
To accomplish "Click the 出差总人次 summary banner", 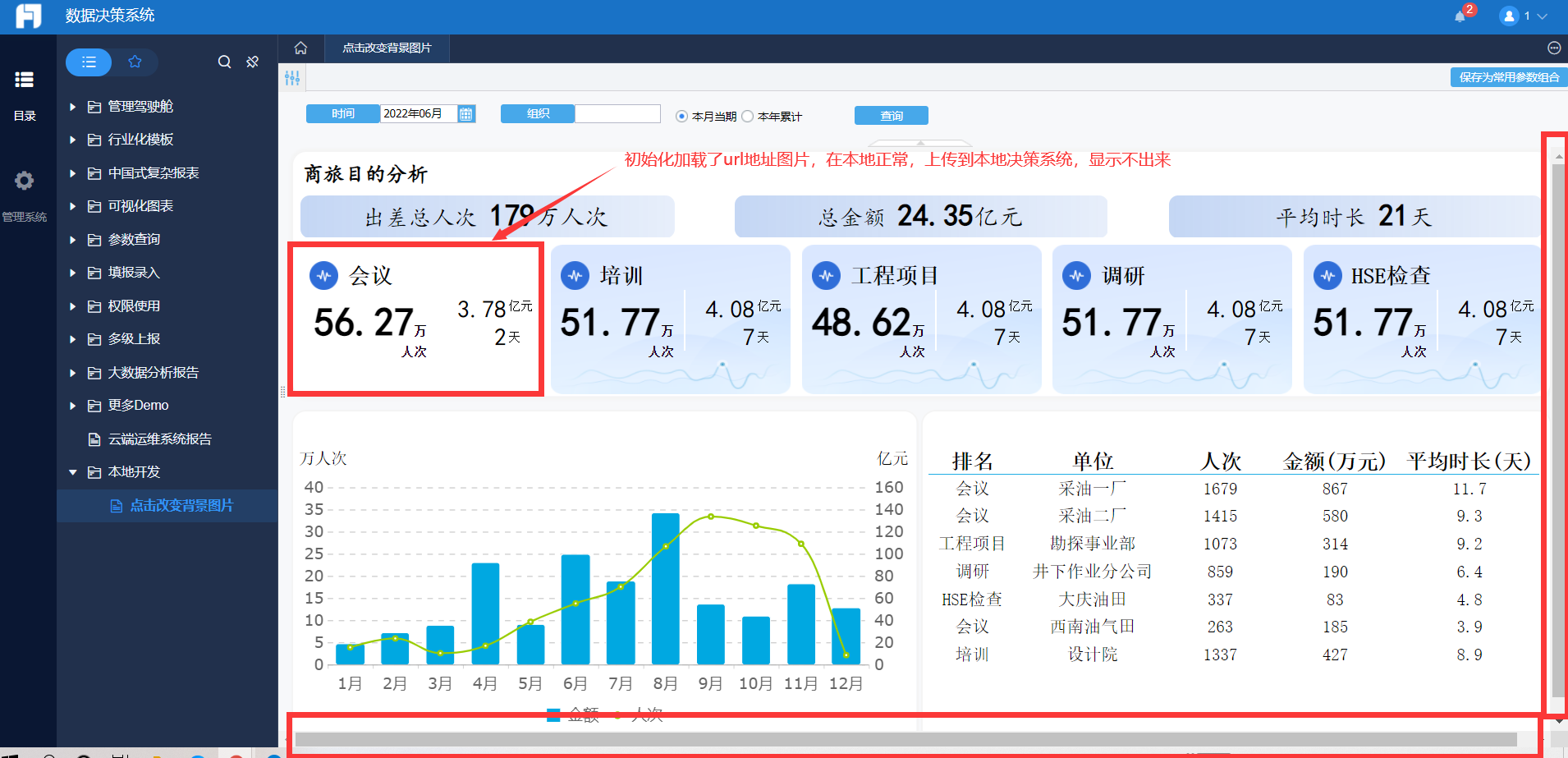I will 488,217.
